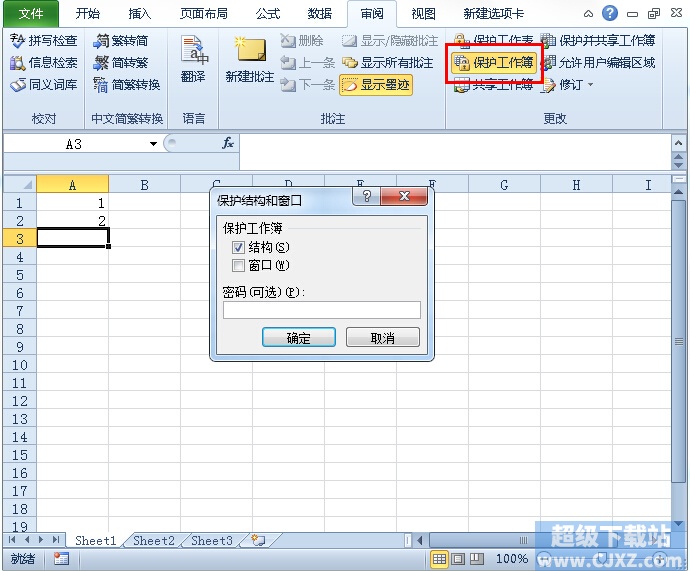The width and height of the screenshot is (690, 571).
Task: Open the 开始 tab
Action: [88, 14]
